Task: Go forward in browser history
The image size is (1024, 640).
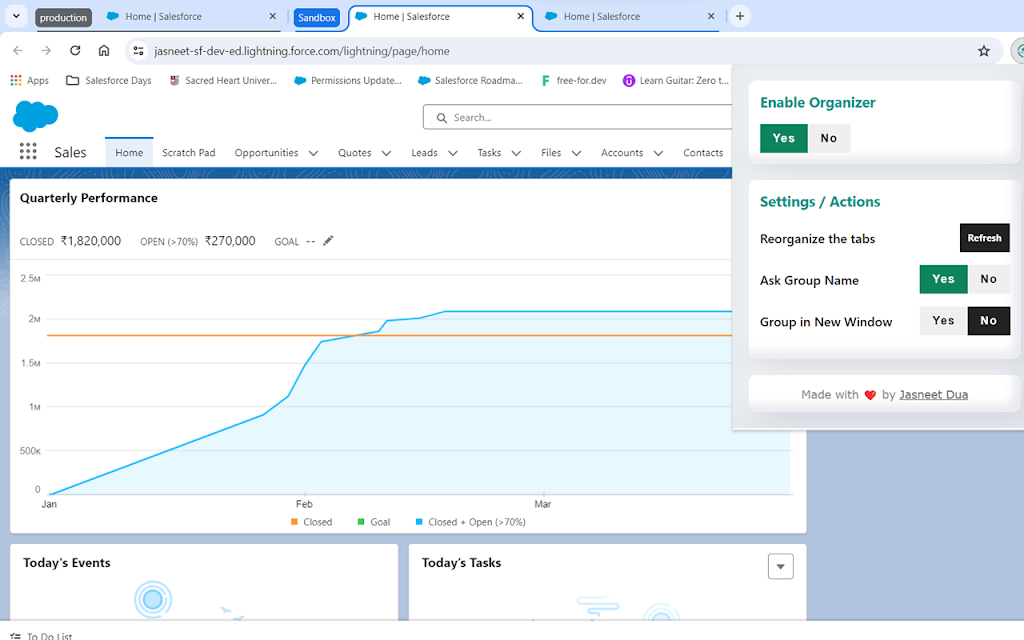Action: tap(46, 51)
